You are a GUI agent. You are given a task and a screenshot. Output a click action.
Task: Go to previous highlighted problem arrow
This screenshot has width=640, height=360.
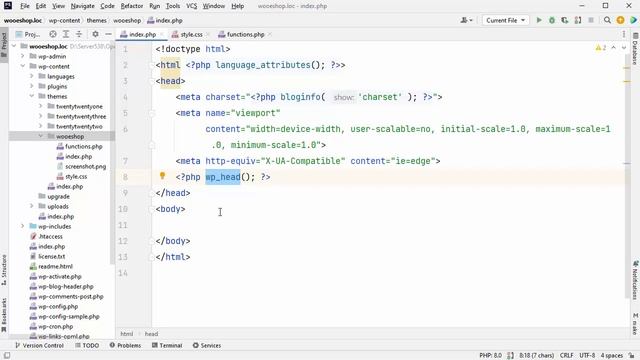(613, 48)
